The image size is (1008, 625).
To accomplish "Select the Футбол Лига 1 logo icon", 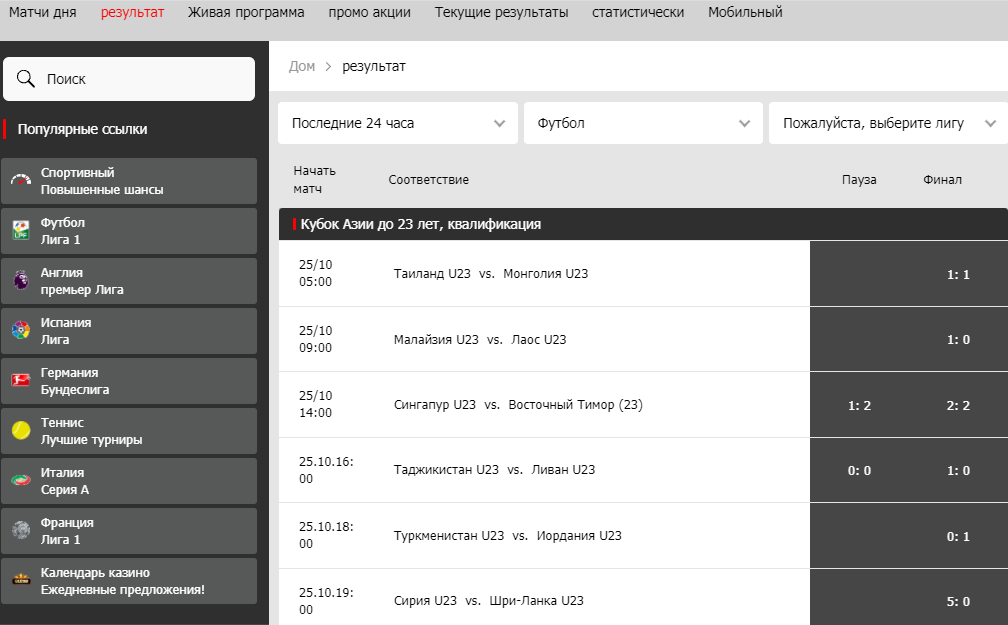I will pyautogui.click(x=21, y=230).
